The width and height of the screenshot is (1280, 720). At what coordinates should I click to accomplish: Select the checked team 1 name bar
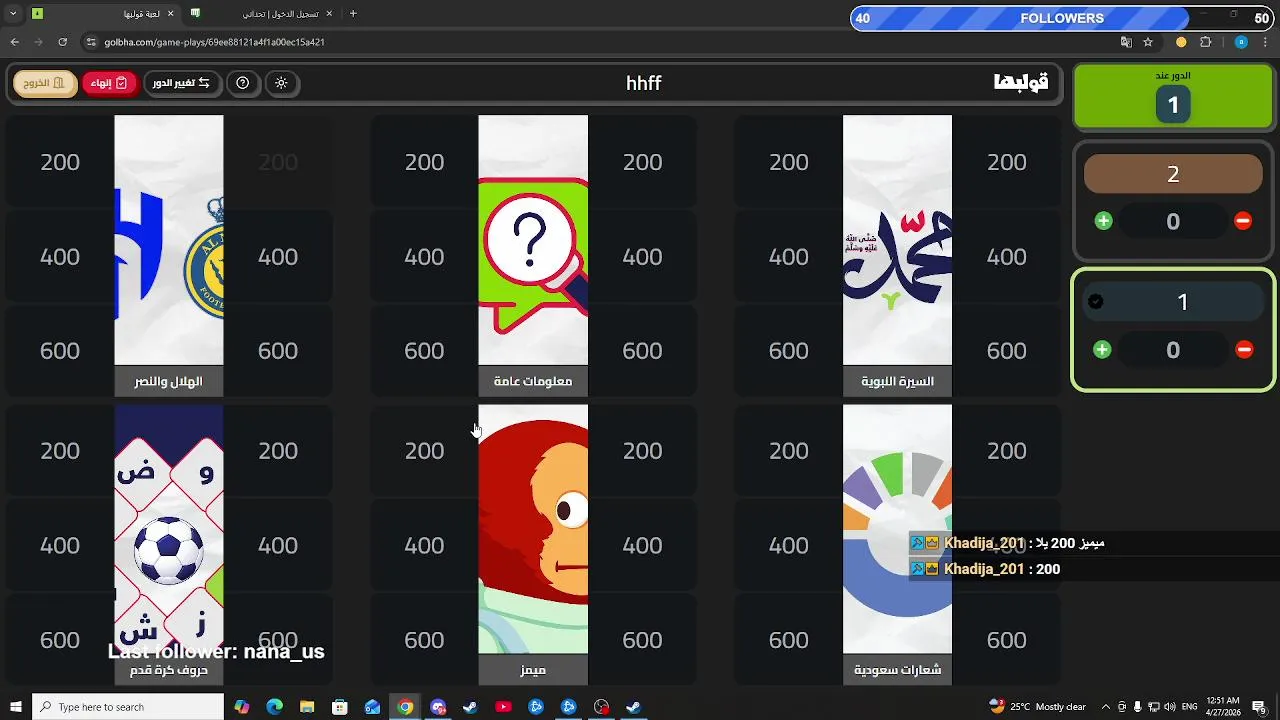coord(1173,302)
